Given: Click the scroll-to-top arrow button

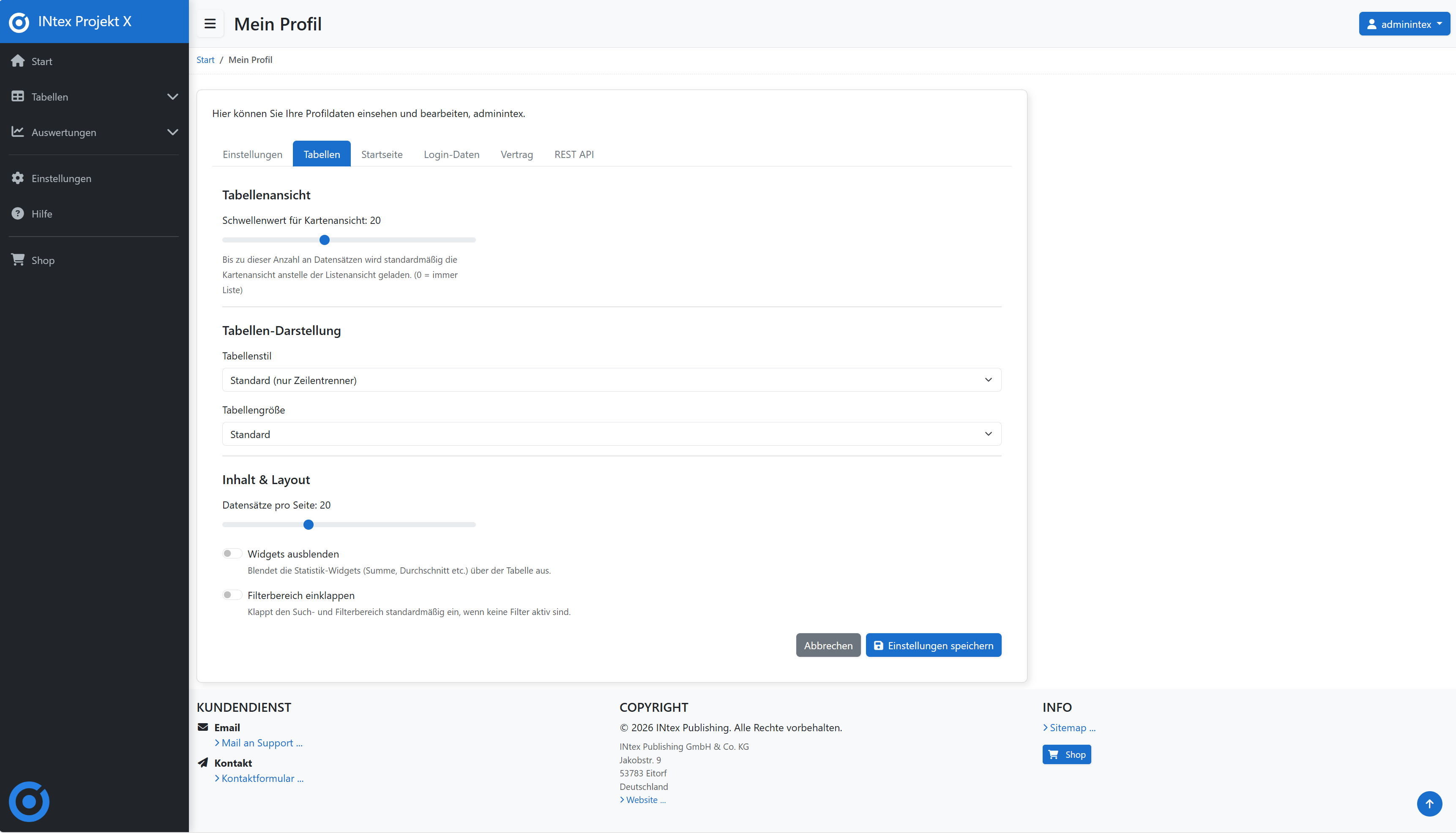Looking at the screenshot, I should coord(1429,804).
